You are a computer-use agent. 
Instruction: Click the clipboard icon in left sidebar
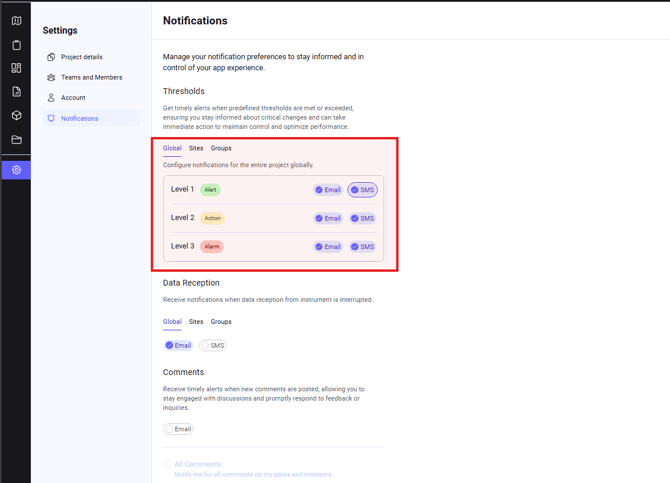tap(16, 45)
